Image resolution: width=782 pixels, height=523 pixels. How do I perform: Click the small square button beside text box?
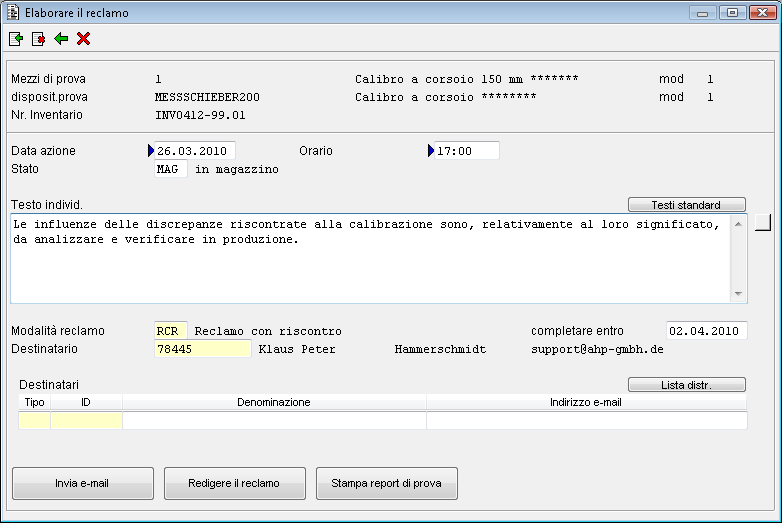coord(763,222)
